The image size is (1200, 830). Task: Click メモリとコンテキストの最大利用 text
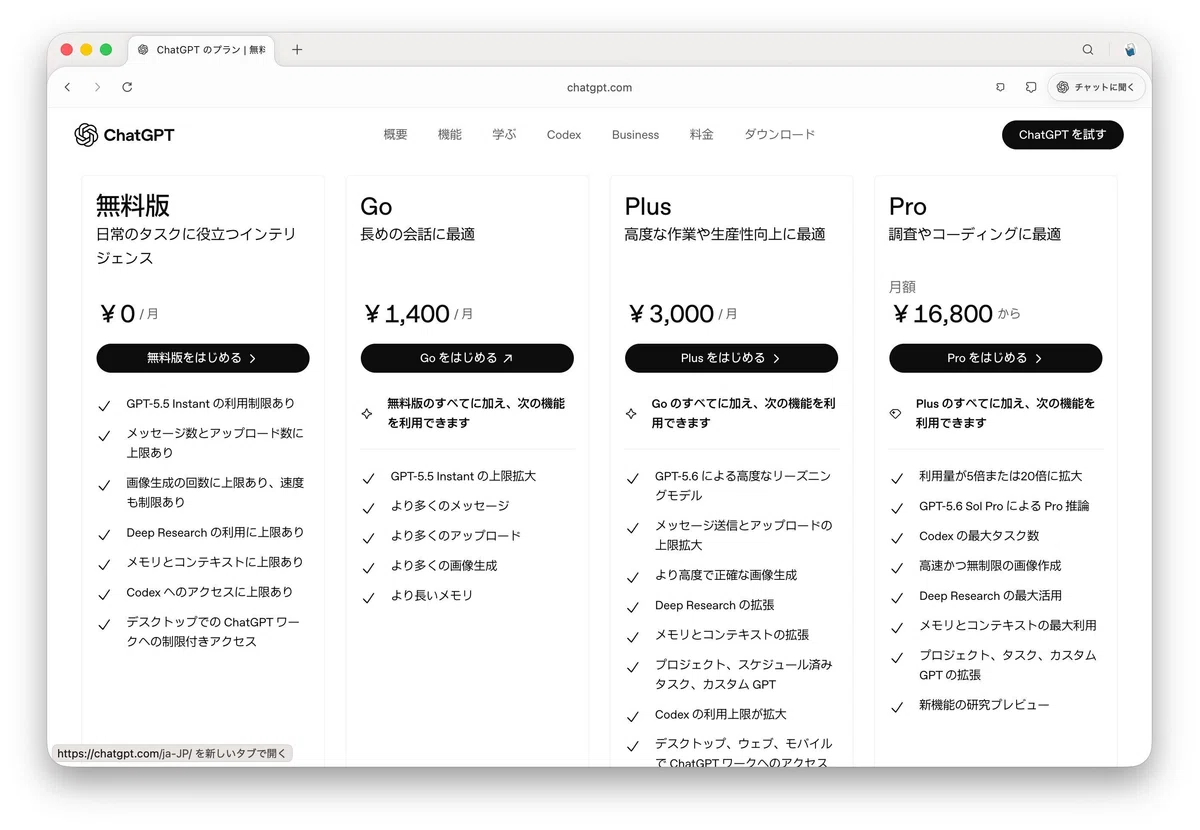click(1008, 626)
